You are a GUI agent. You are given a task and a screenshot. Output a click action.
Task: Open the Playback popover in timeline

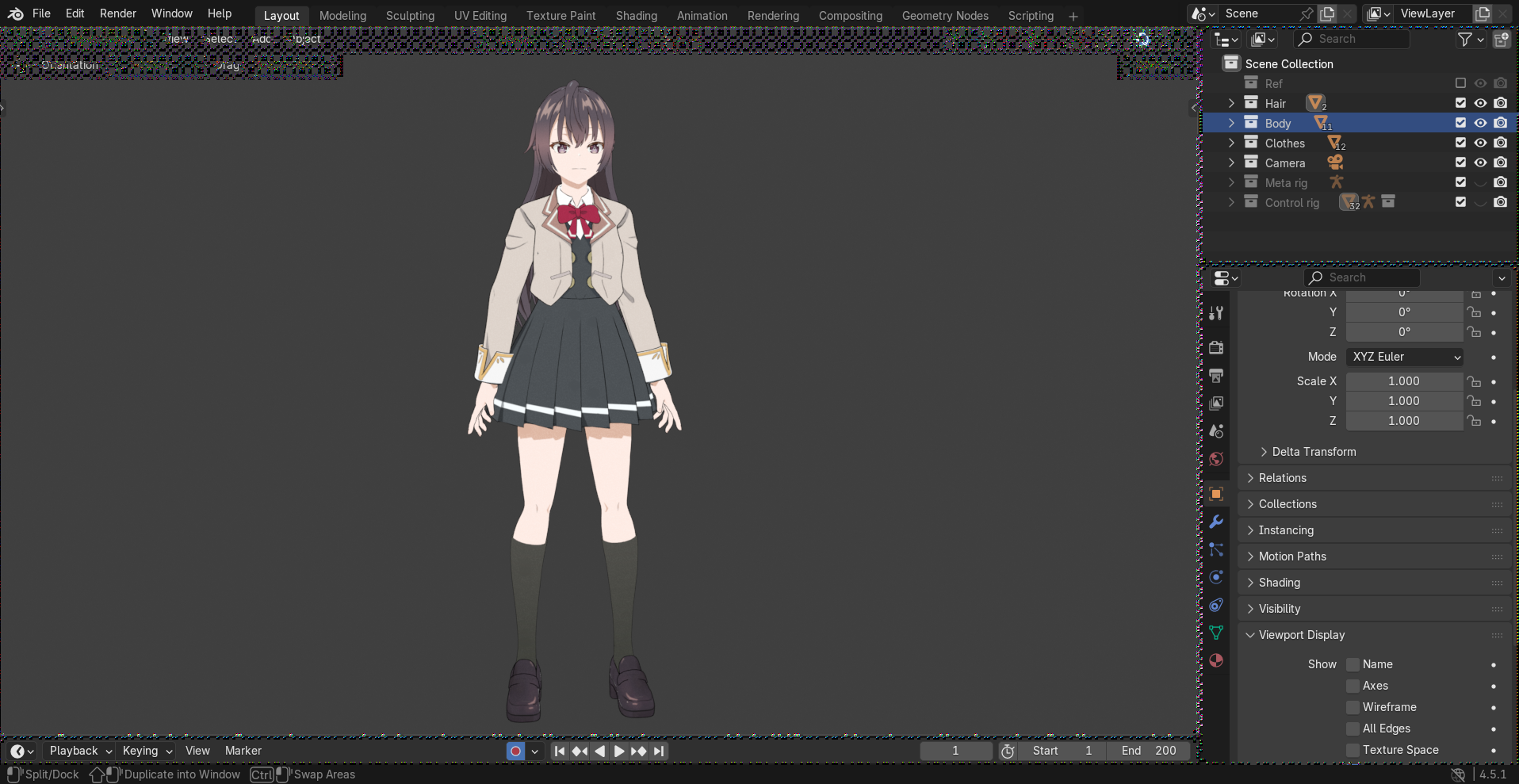coord(80,751)
